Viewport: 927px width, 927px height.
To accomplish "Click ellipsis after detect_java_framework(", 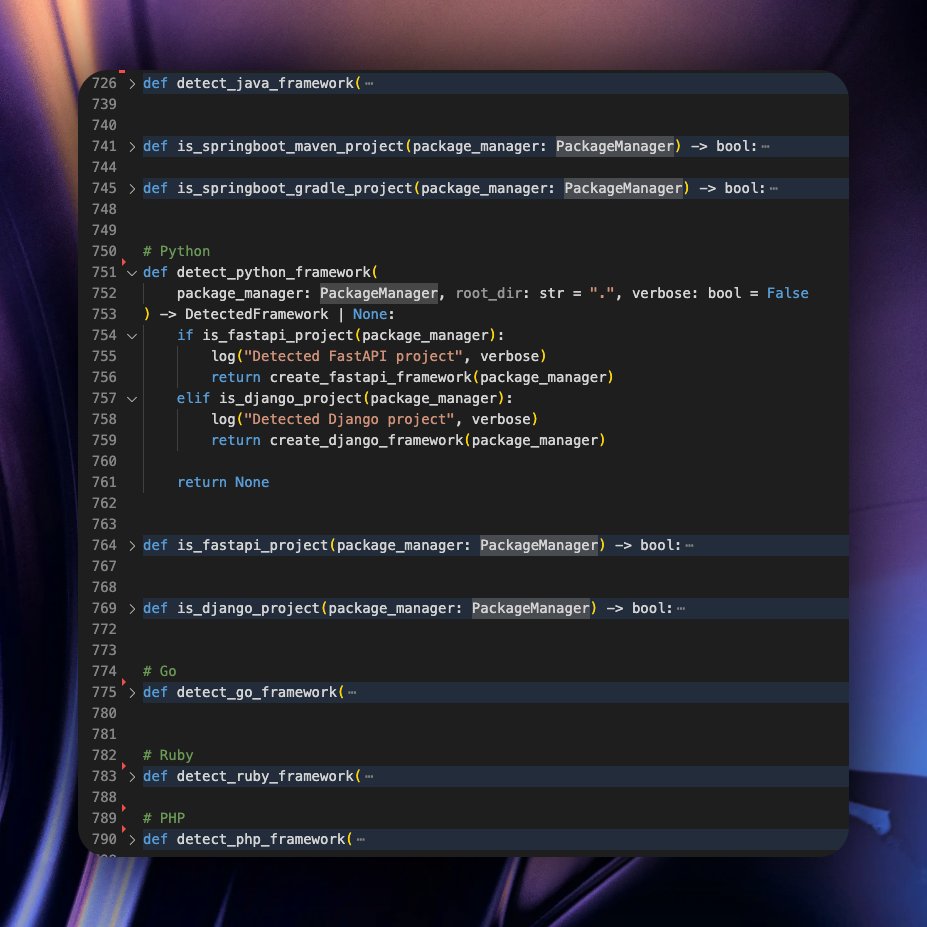I will tap(369, 84).
